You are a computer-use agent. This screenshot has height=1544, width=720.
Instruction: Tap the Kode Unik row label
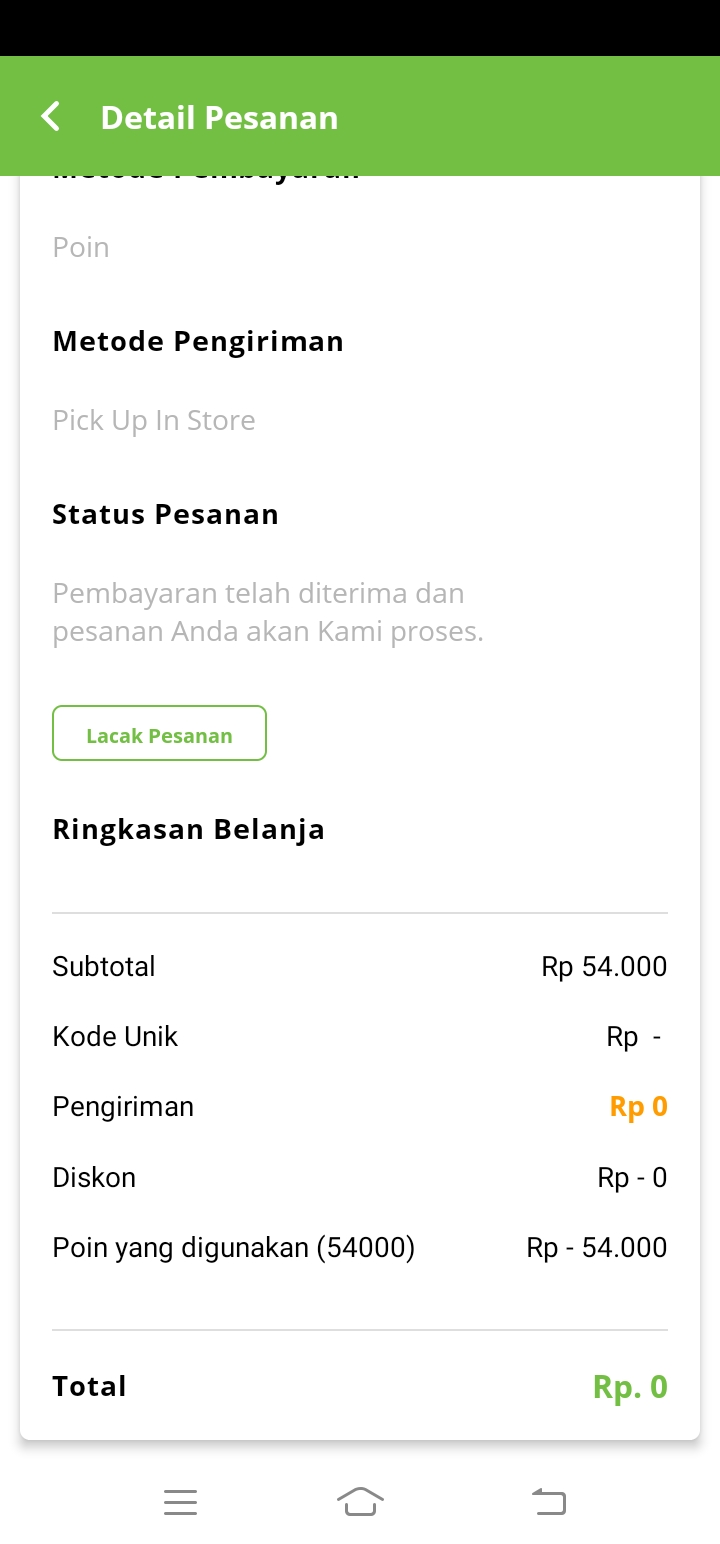pyautogui.click(x=115, y=1037)
